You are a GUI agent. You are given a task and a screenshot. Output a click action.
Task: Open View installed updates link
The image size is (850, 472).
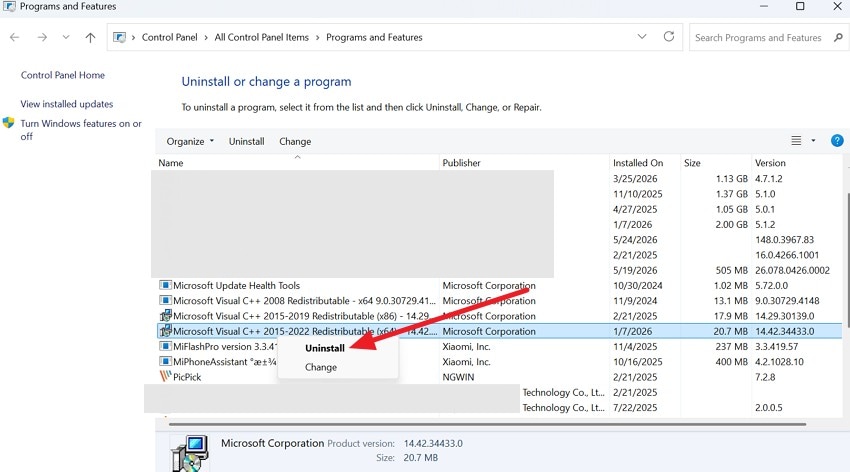coord(67,104)
